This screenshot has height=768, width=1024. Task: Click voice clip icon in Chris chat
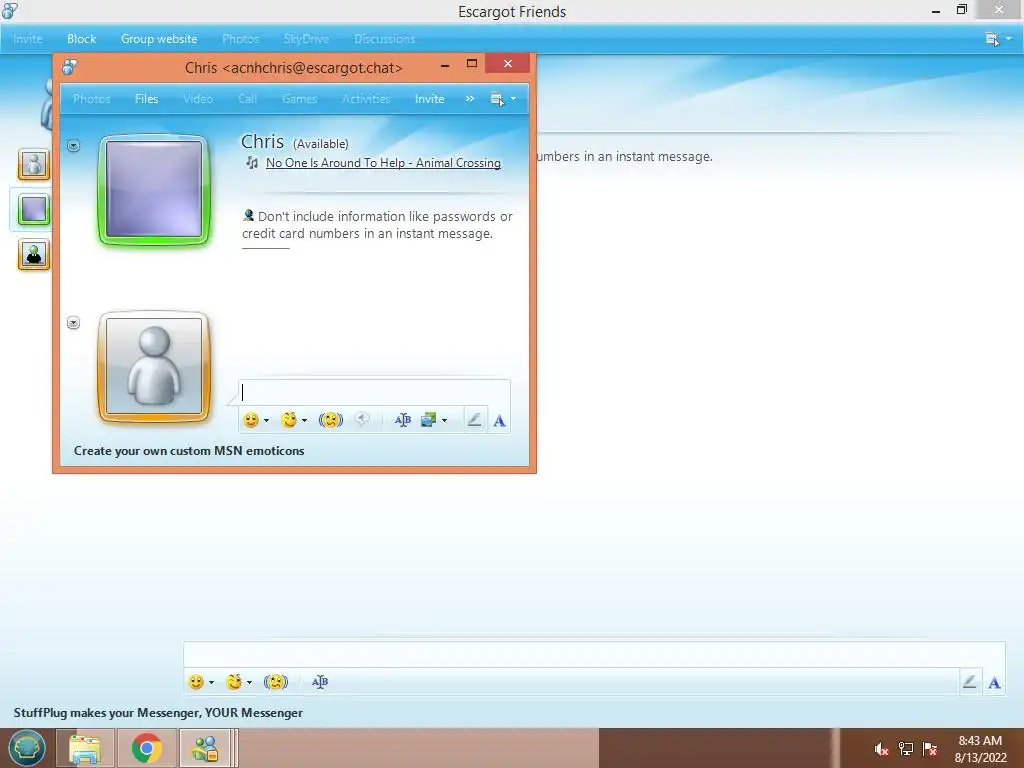pos(362,419)
